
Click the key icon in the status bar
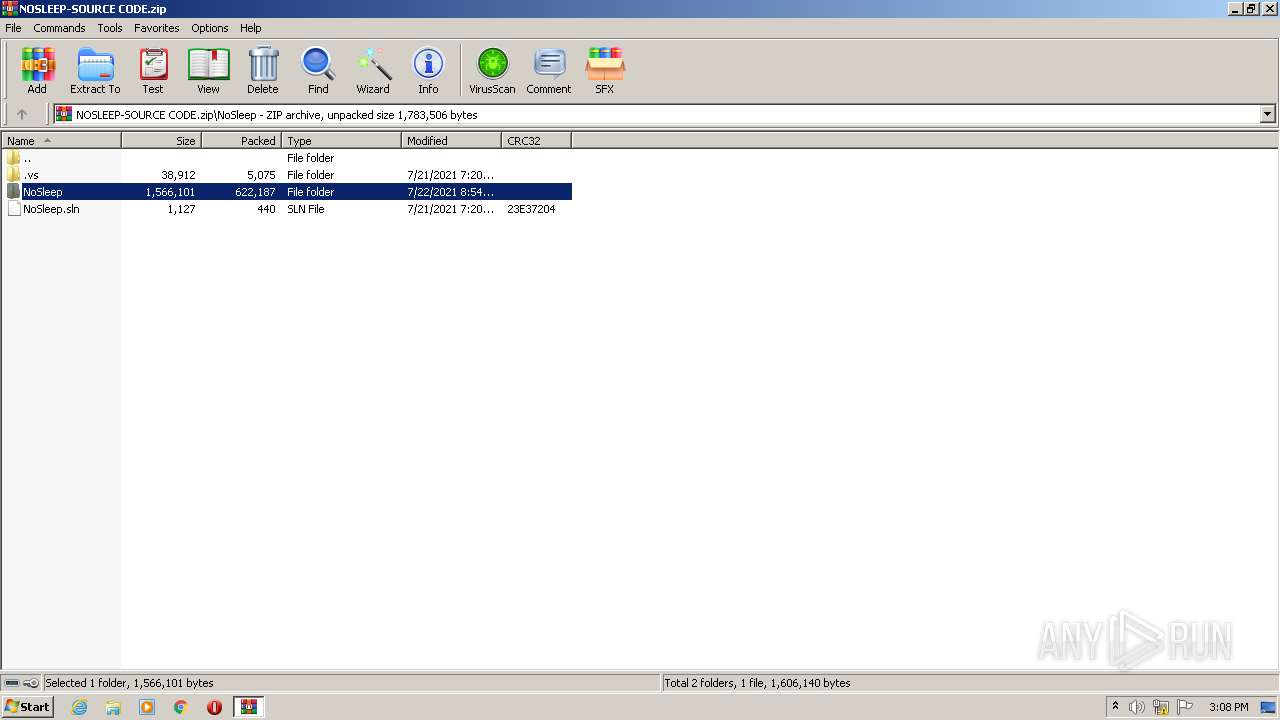point(31,683)
